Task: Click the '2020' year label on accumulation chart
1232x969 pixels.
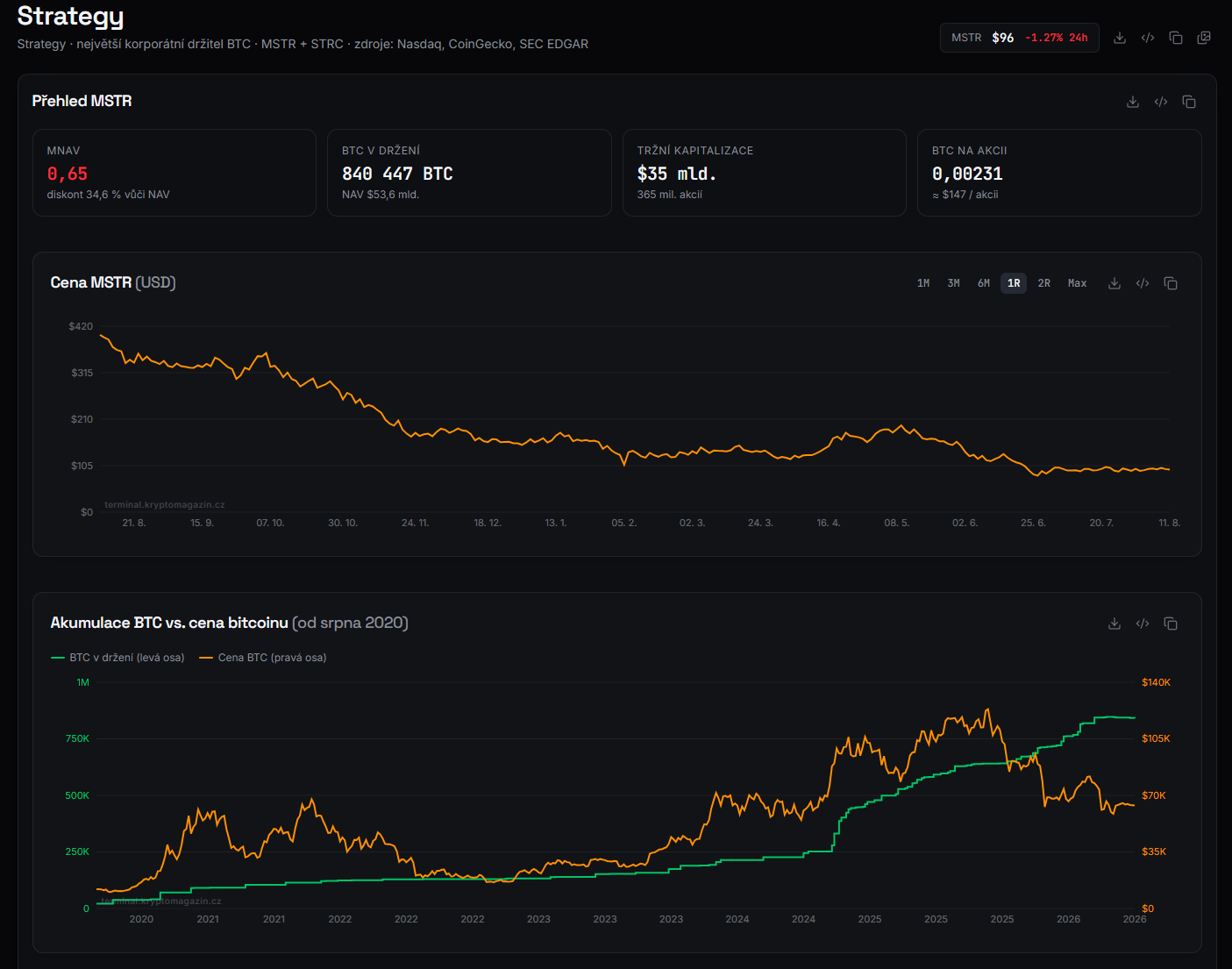Action: 141,919
